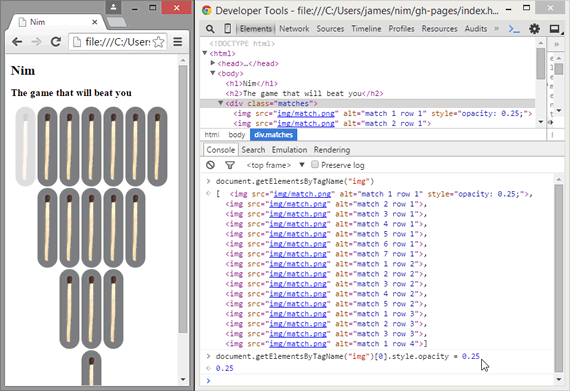Open DevTools settings gear
Viewport: 570px width, 391px height.
click(534, 29)
